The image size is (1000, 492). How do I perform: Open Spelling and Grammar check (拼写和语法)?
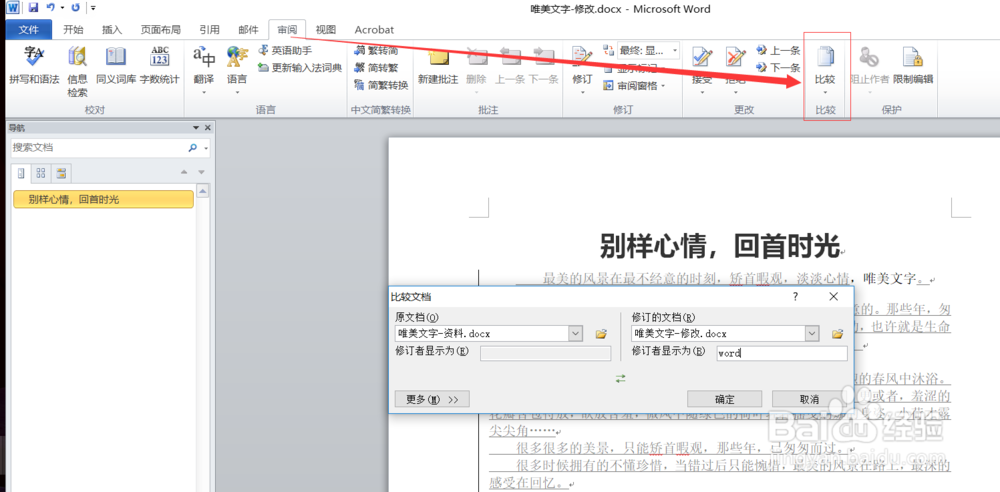pyautogui.click(x=34, y=66)
